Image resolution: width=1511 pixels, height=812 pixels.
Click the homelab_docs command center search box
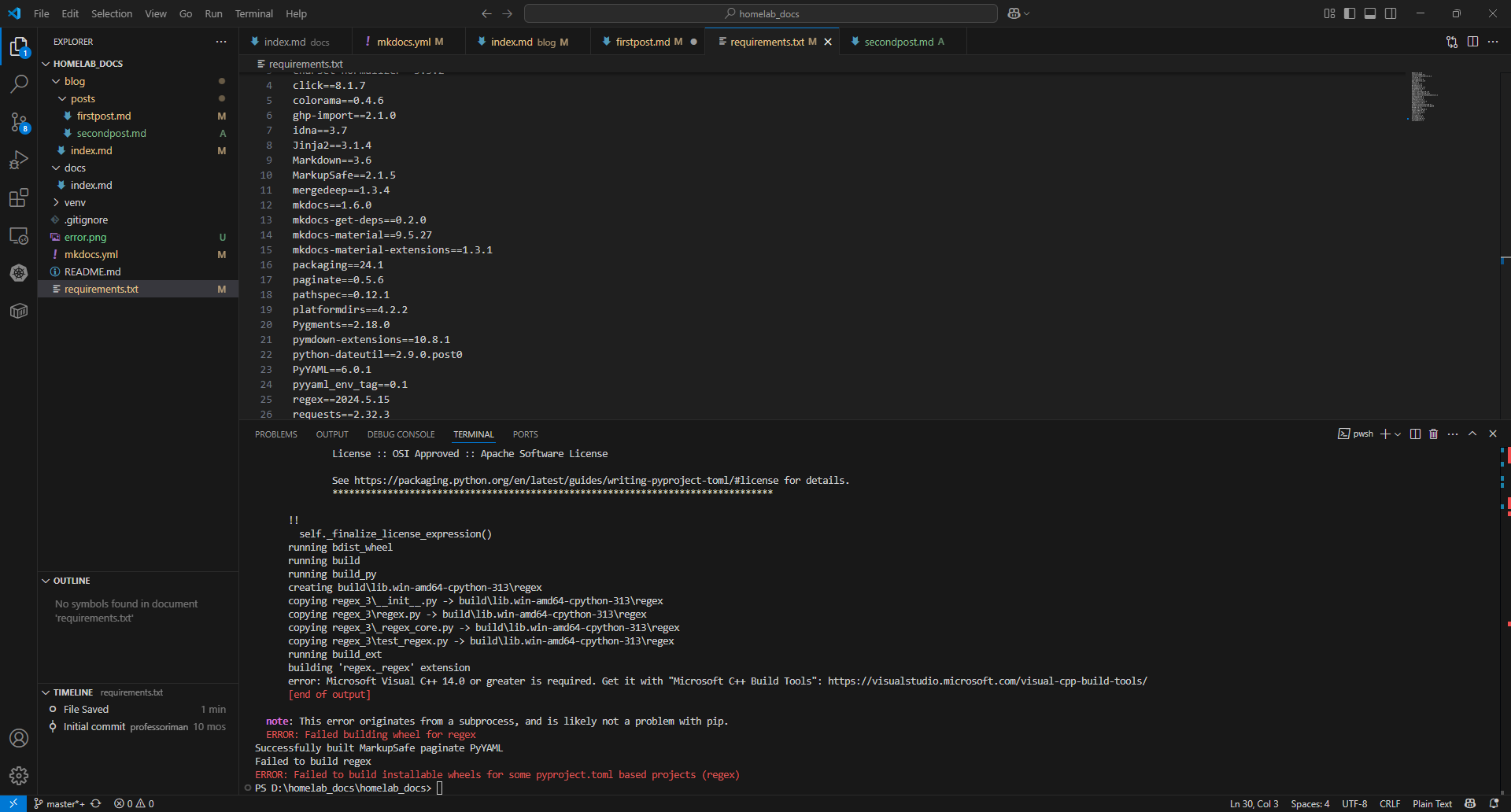[x=760, y=13]
